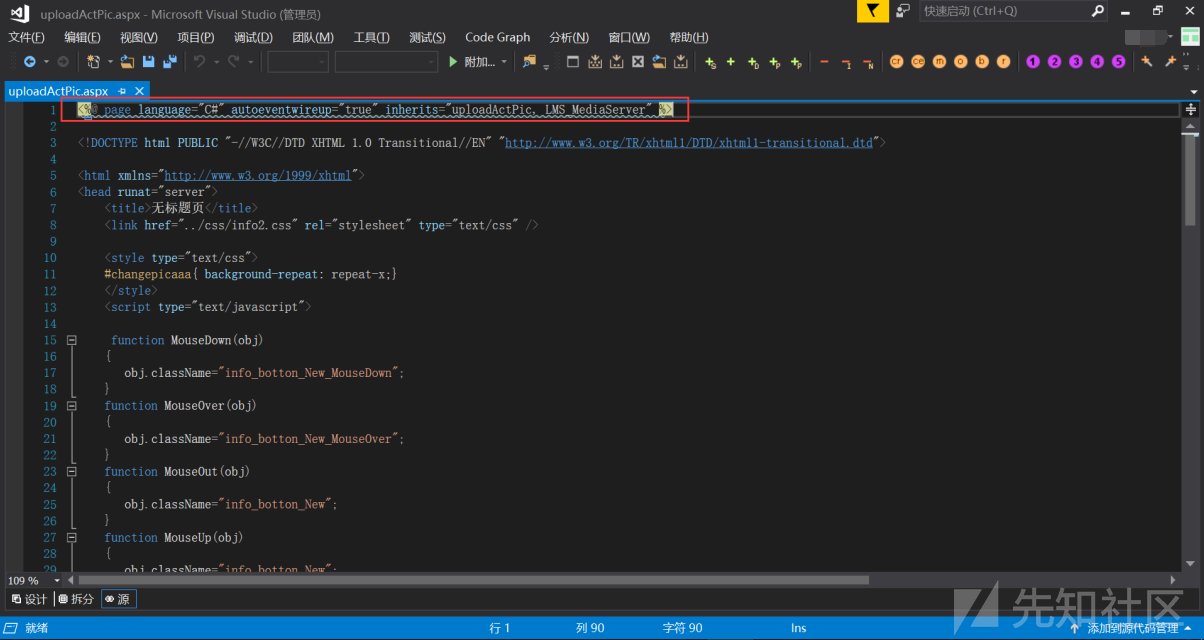Collapse the MouseDown function outline at line 15
The height and width of the screenshot is (640, 1204).
click(71, 340)
